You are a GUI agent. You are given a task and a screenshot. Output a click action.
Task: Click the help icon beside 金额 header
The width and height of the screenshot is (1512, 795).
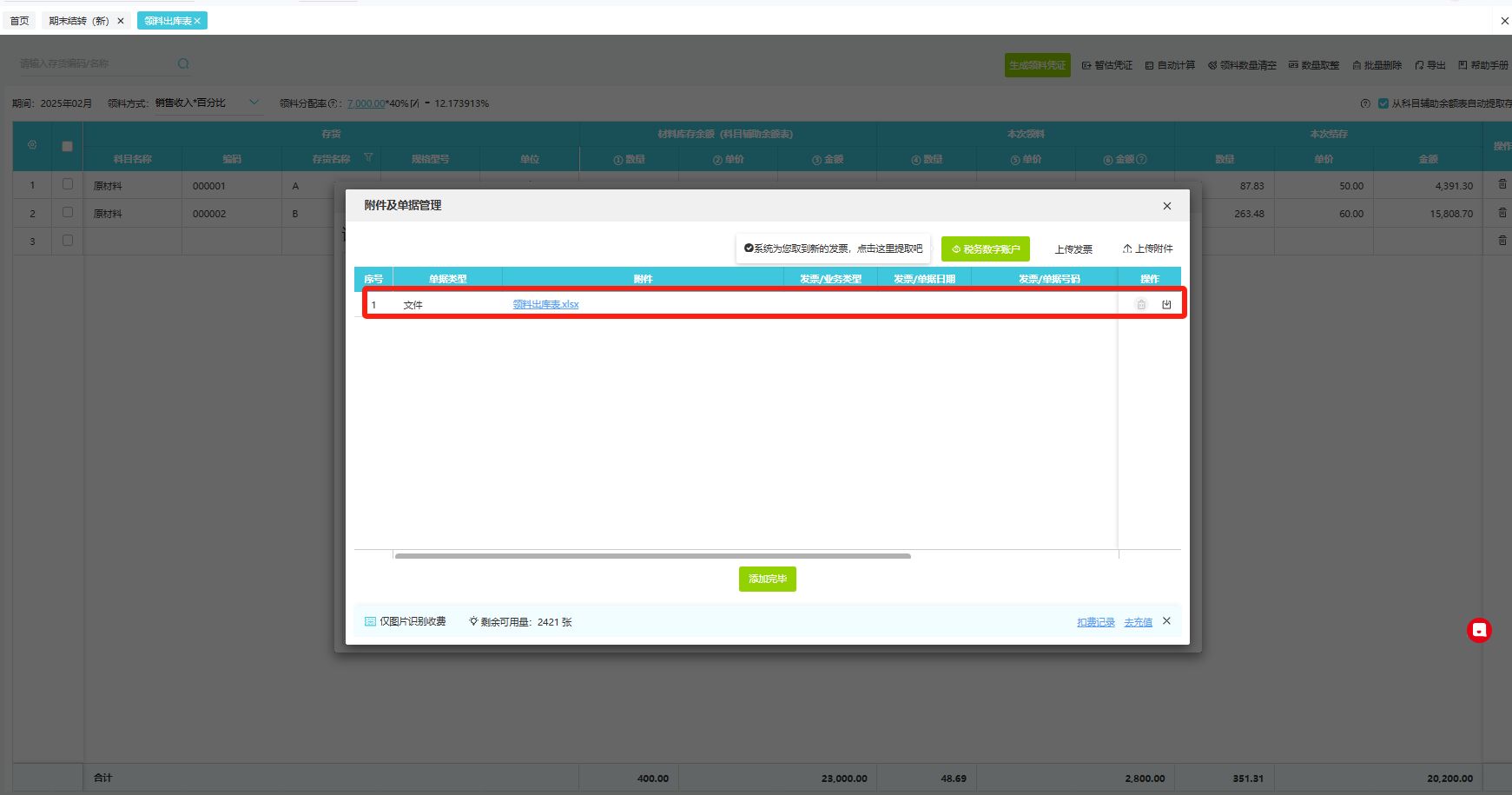click(1142, 159)
